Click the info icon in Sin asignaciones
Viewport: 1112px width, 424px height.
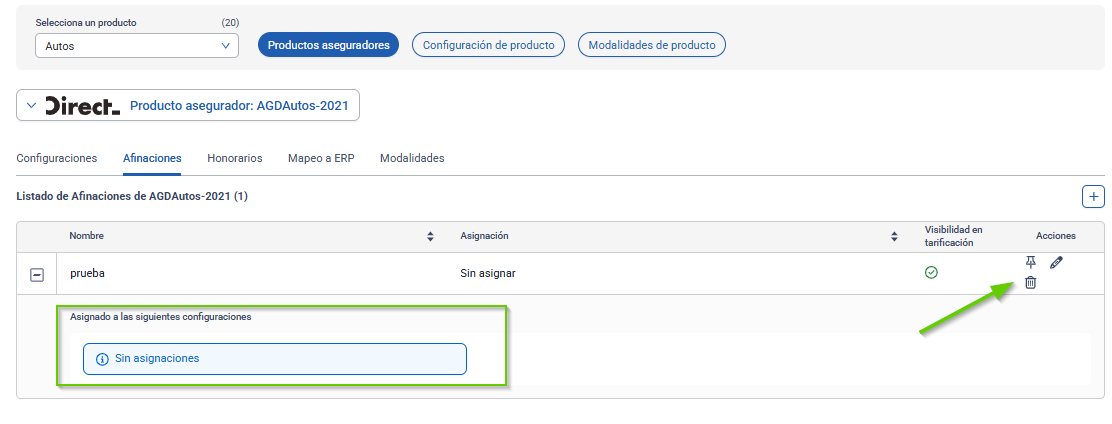[x=102, y=359]
